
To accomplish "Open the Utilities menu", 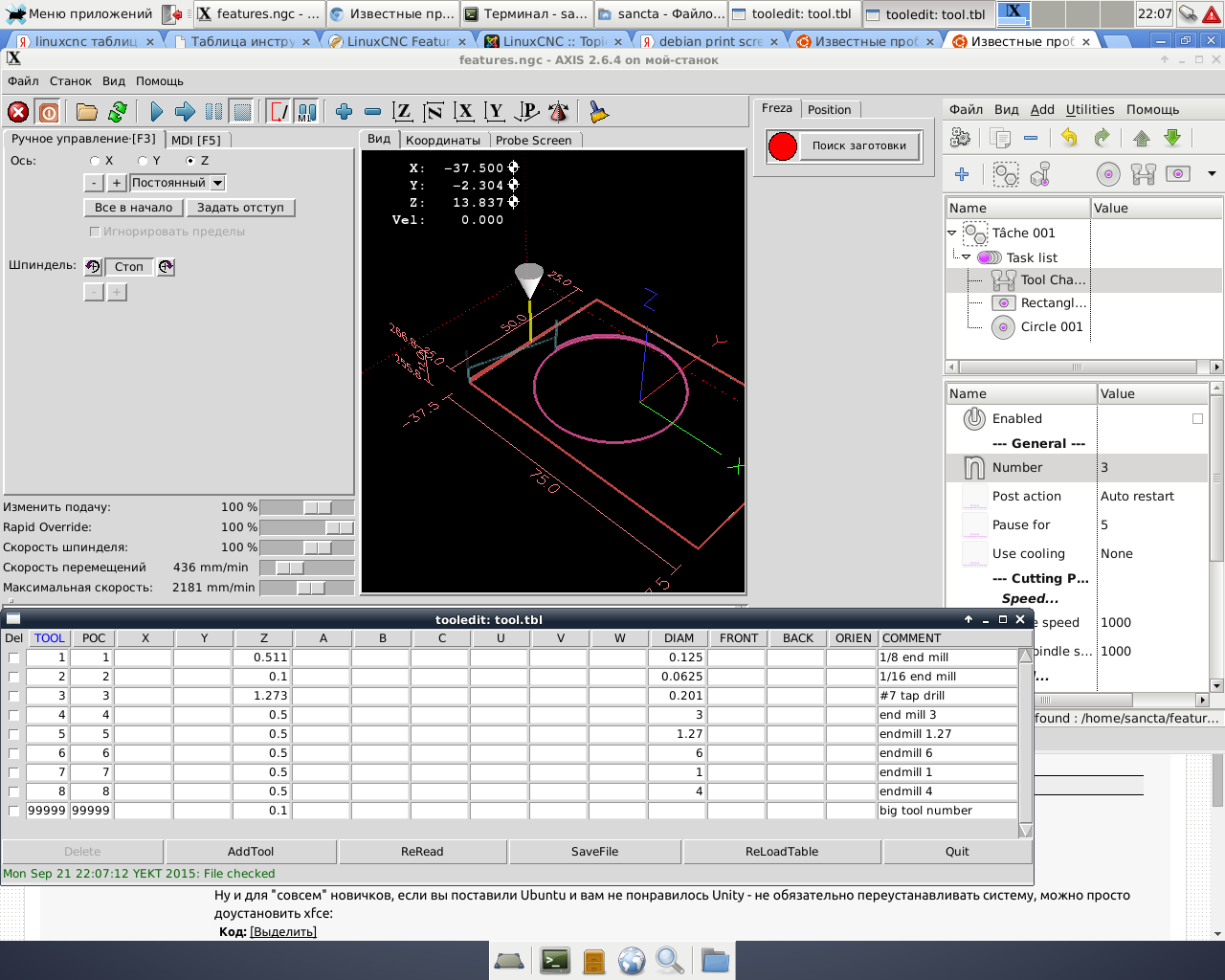I will coord(1089,109).
